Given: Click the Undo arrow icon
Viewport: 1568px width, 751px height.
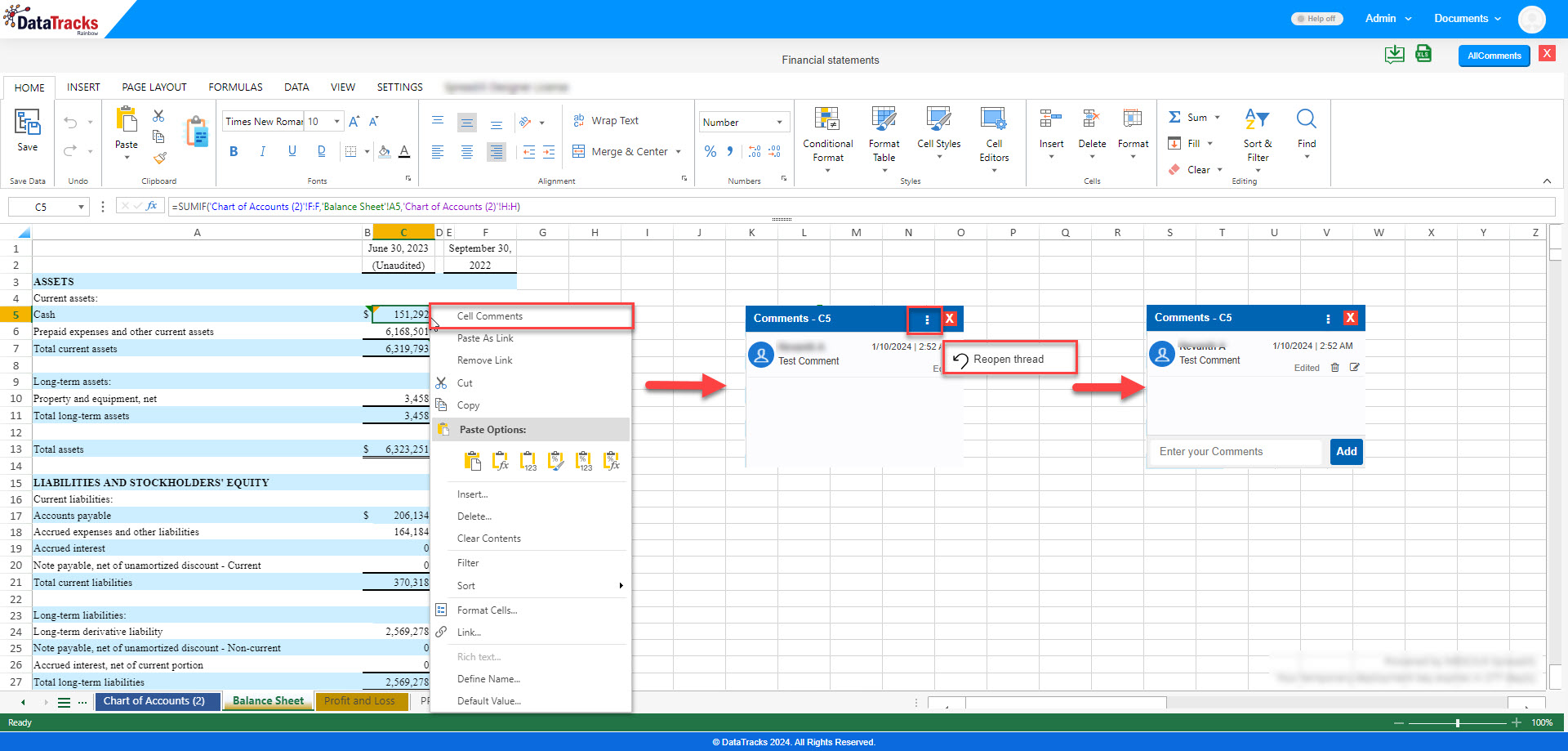Looking at the screenshot, I should click(71, 123).
